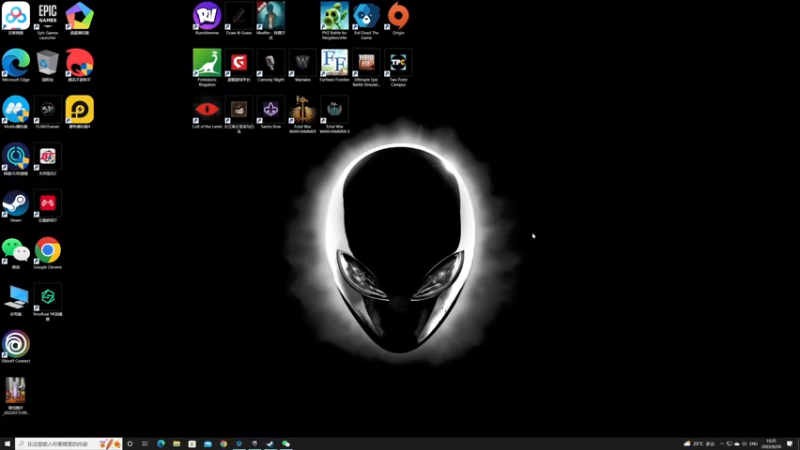
Task: Open the red G gaming platform shortcut
Action: click(x=239, y=64)
